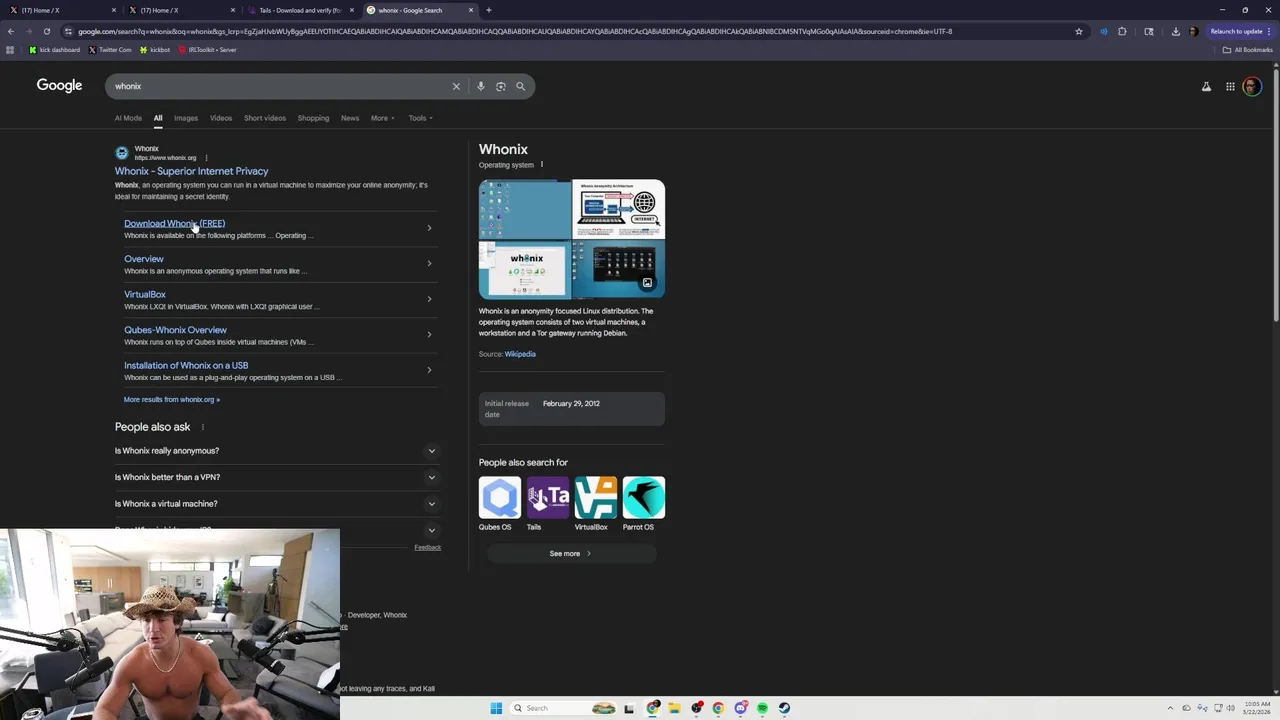Expand the Overview sitelink arrow
This screenshot has height=720, width=1280.
[429, 264]
